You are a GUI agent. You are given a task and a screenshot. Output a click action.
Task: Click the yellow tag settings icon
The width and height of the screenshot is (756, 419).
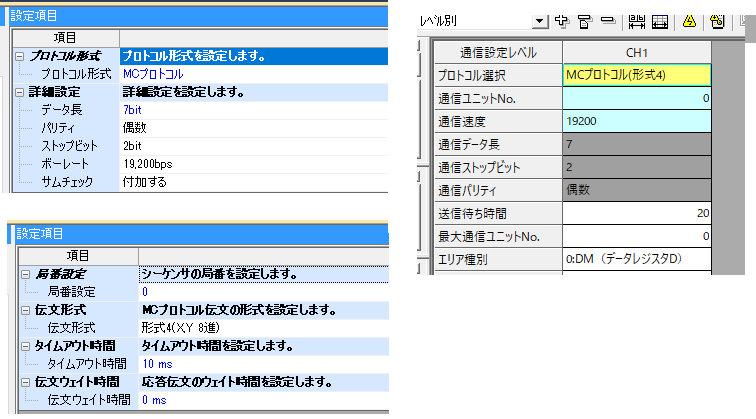[x=717, y=21]
